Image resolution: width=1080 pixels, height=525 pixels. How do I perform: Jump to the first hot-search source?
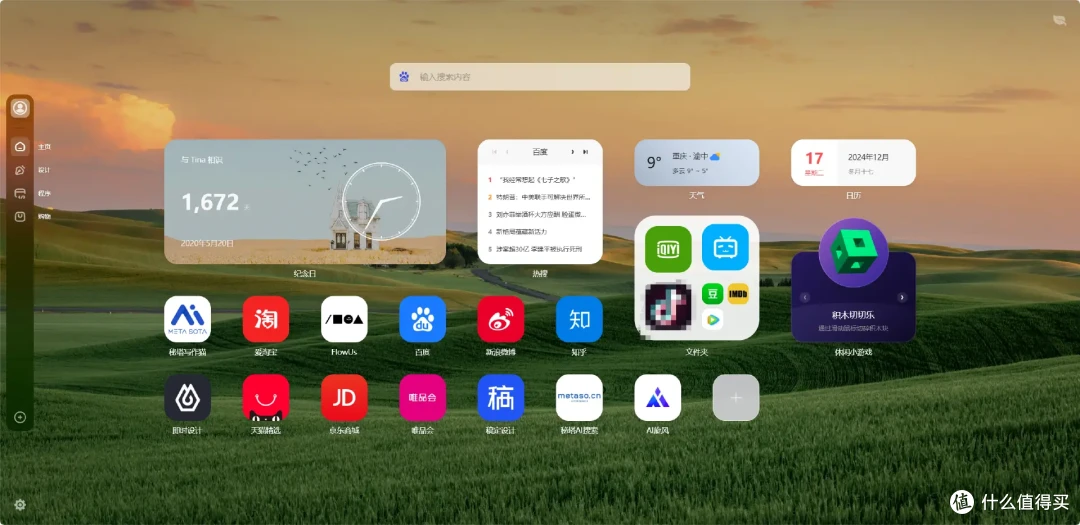tap(494, 152)
